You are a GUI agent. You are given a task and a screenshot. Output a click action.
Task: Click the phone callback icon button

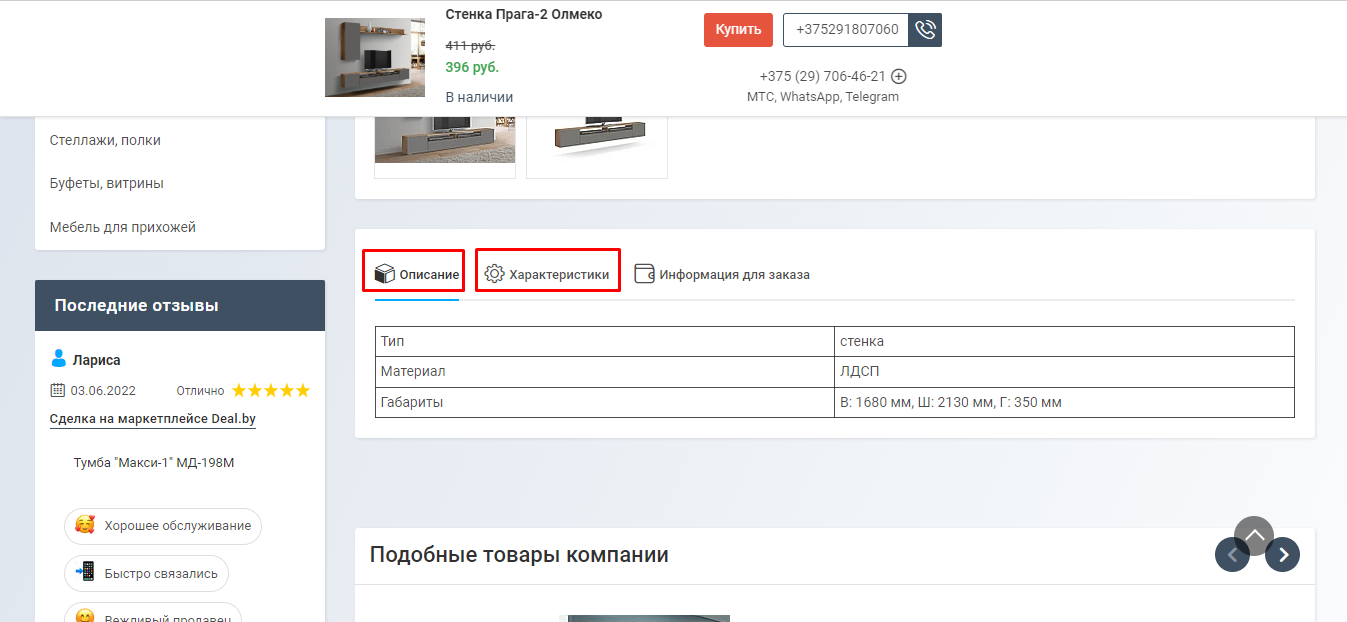pyautogui.click(x=925, y=30)
